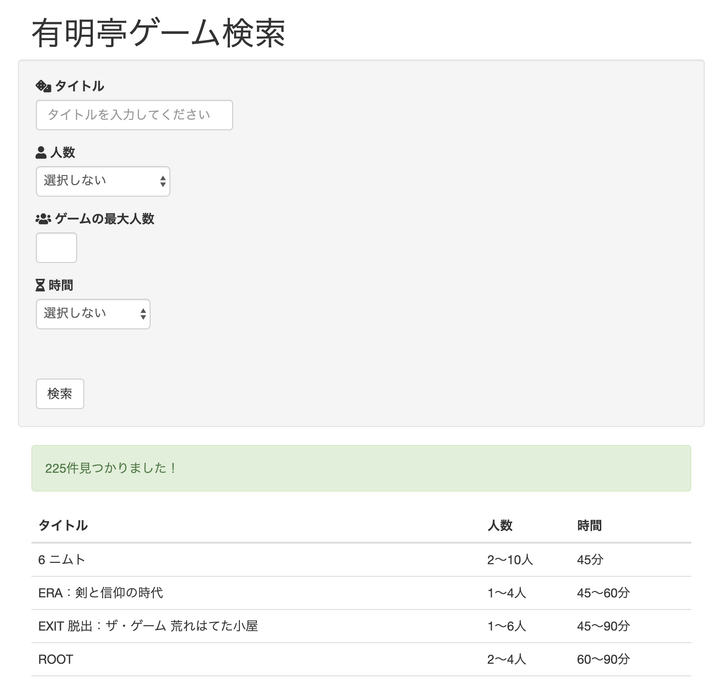
Task: Select the ERA：剣と信仰の時代 row title
Action: tap(101, 593)
